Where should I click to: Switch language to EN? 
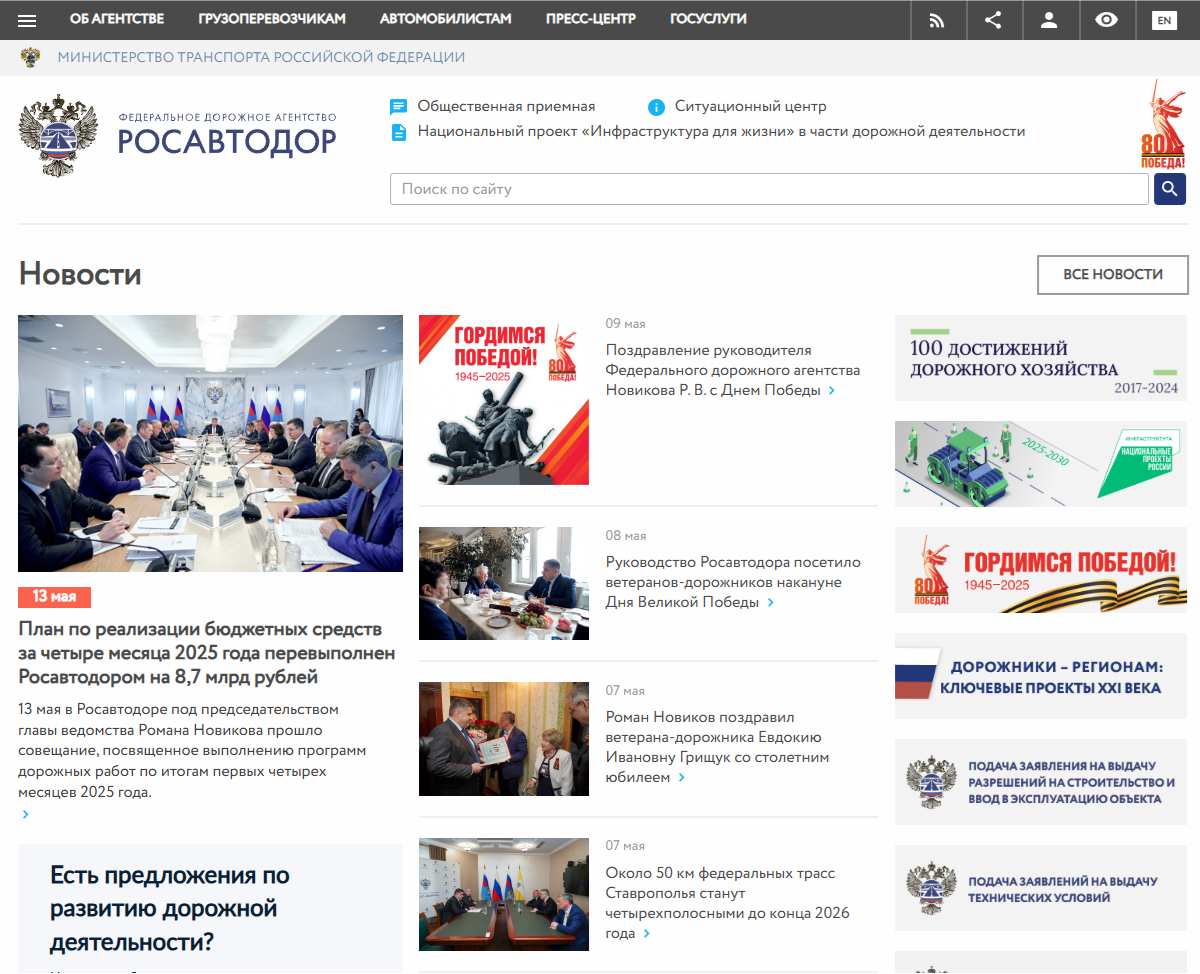(x=1164, y=20)
